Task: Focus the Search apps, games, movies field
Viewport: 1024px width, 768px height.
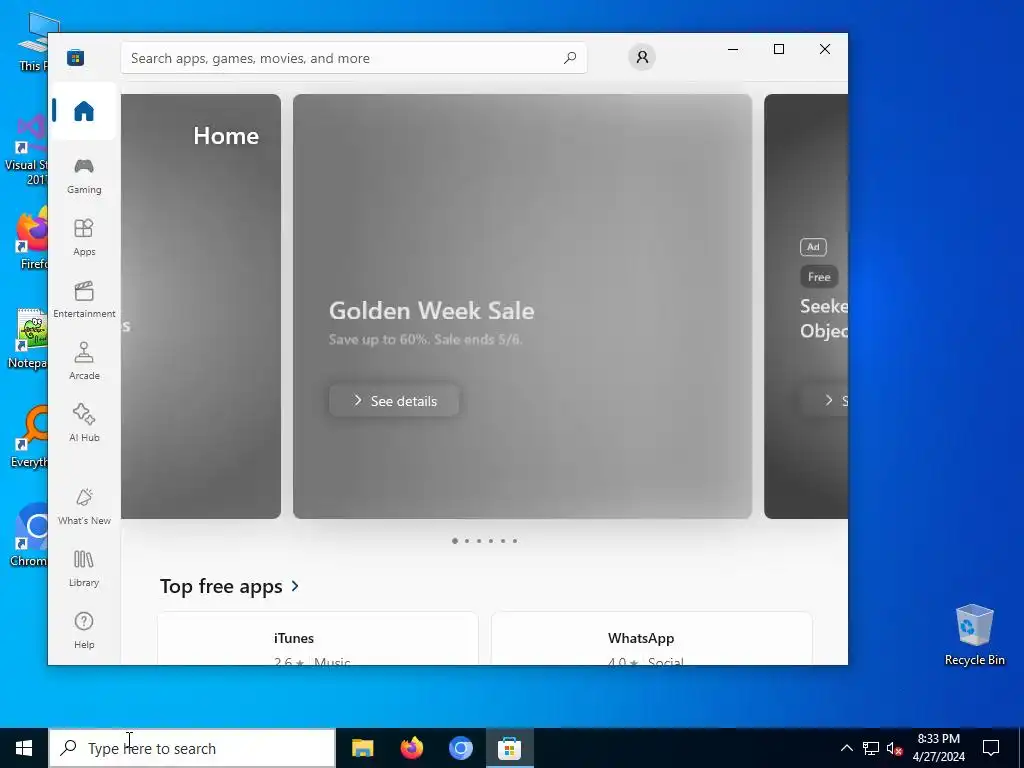Action: 353,58
